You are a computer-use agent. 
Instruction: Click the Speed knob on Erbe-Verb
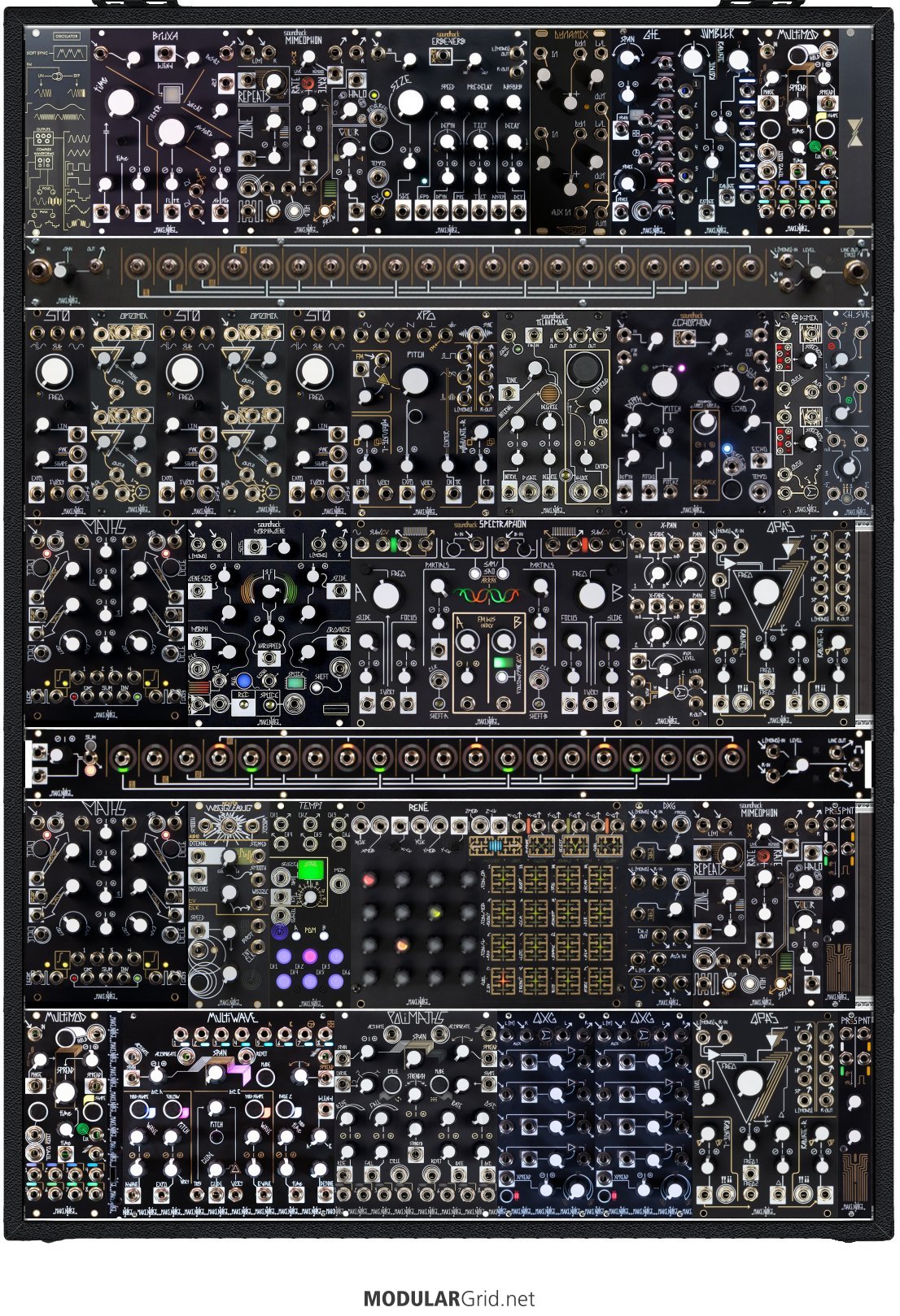(447, 102)
